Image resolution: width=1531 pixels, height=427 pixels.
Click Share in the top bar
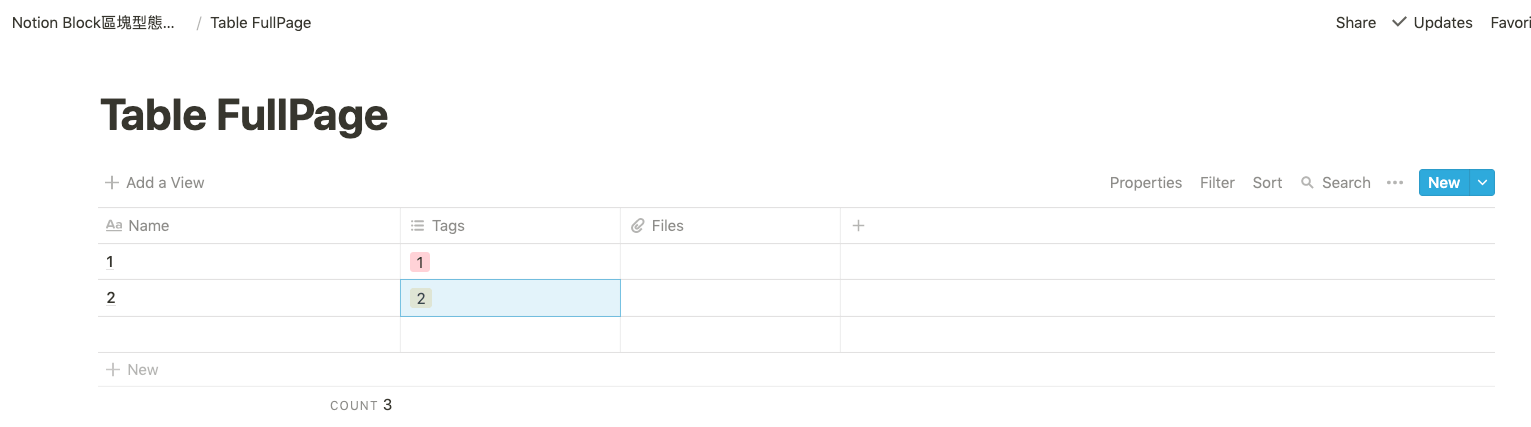coord(1356,22)
